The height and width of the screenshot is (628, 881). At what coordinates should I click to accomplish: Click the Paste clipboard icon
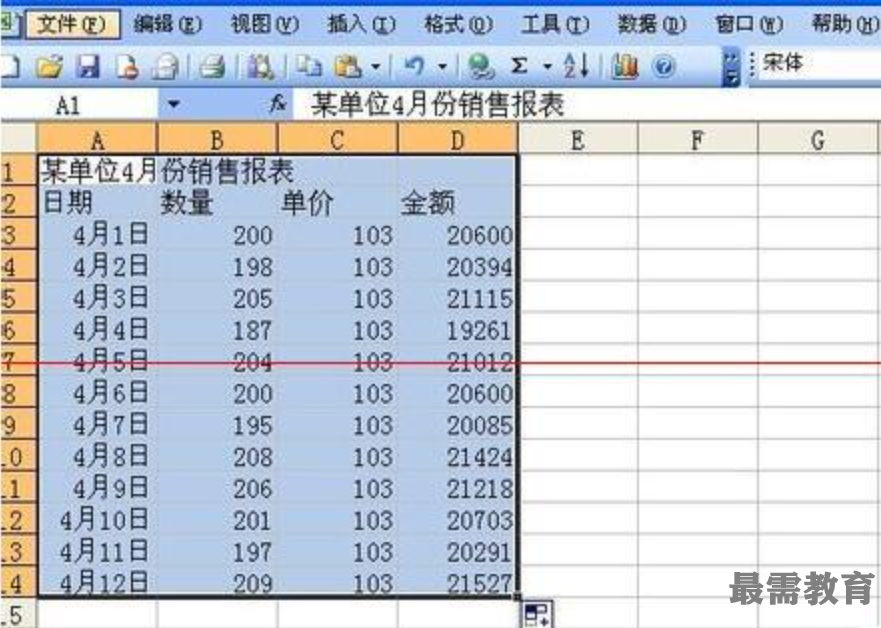[348, 67]
